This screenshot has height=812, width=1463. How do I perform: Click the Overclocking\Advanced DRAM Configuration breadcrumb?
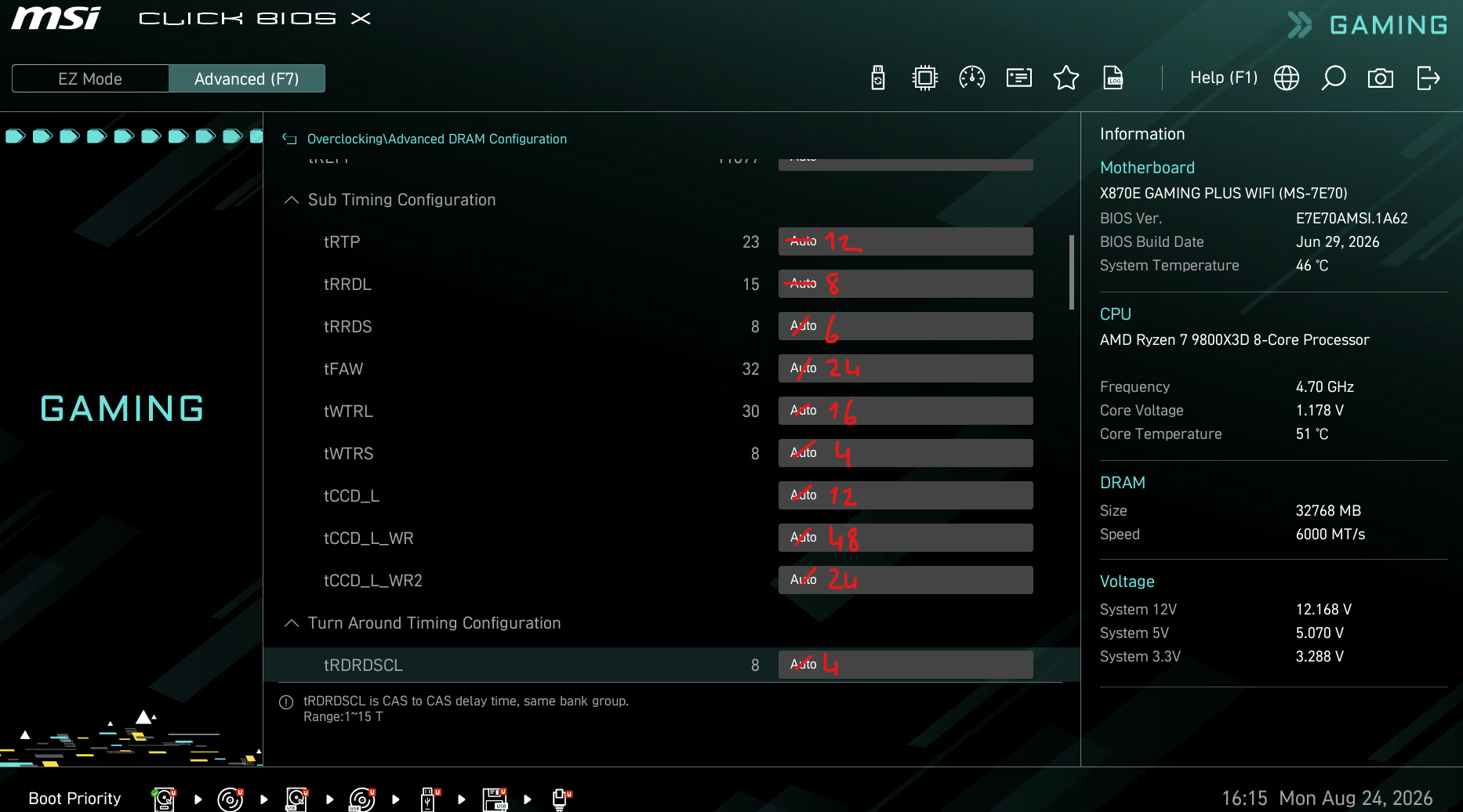tap(437, 139)
